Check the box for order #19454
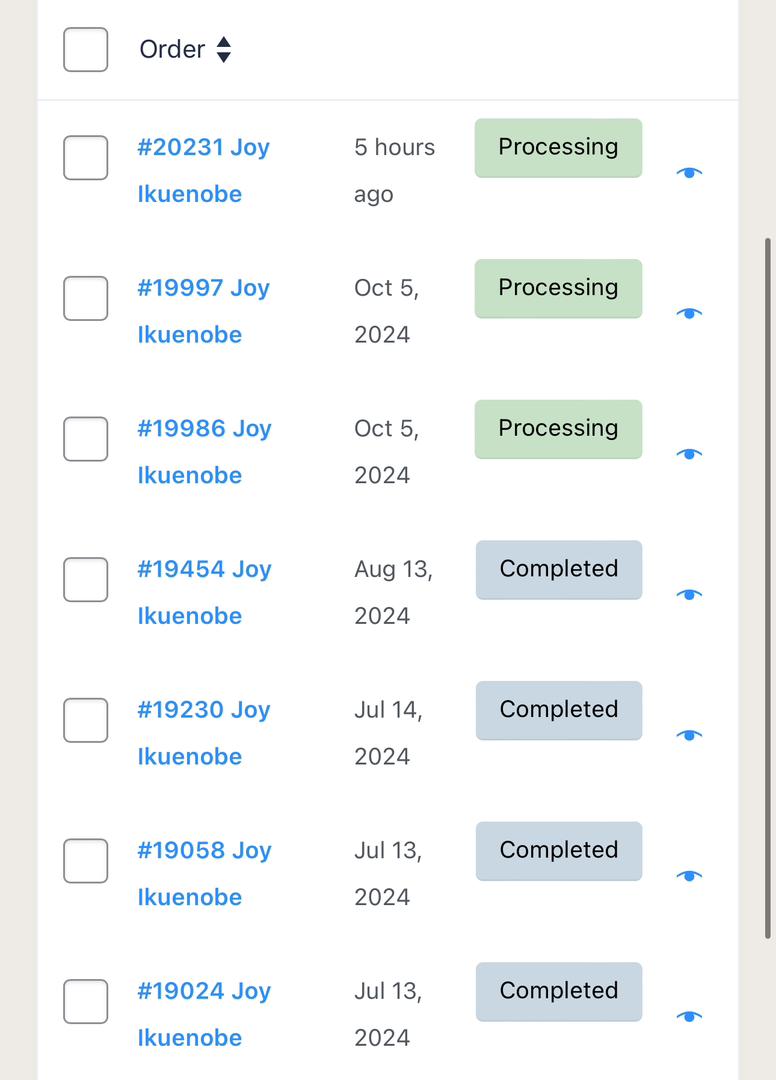 [x=86, y=580]
